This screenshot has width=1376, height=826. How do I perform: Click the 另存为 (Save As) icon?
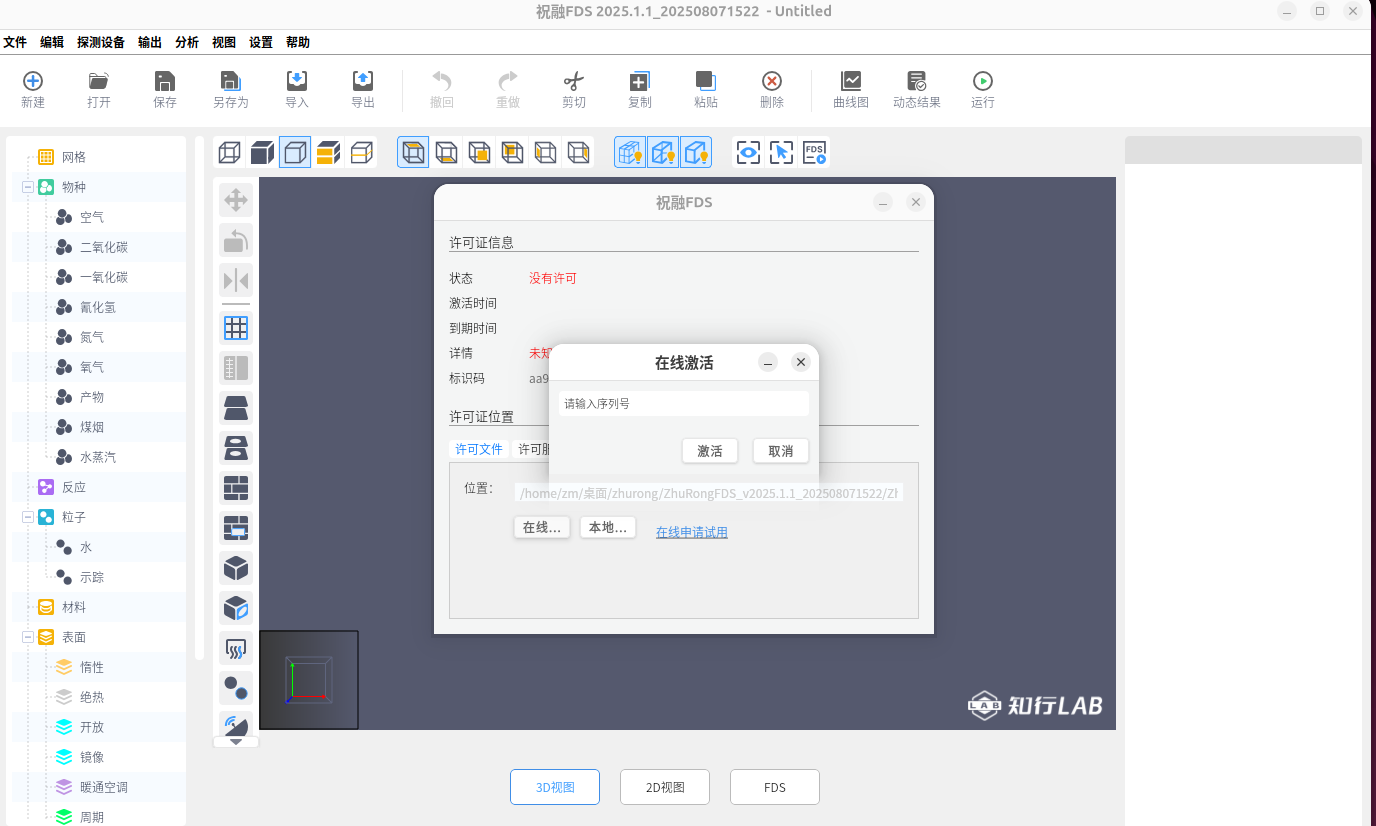(230, 81)
